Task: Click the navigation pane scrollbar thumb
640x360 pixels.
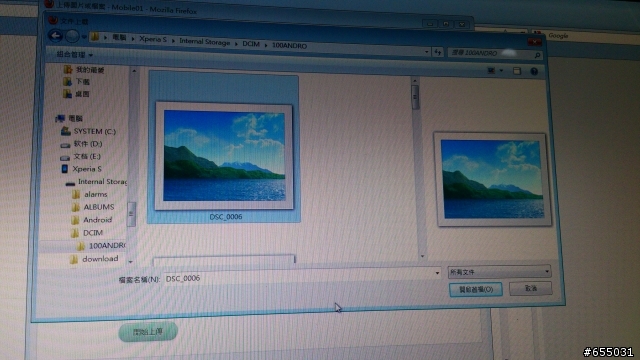Action: pos(131,214)
